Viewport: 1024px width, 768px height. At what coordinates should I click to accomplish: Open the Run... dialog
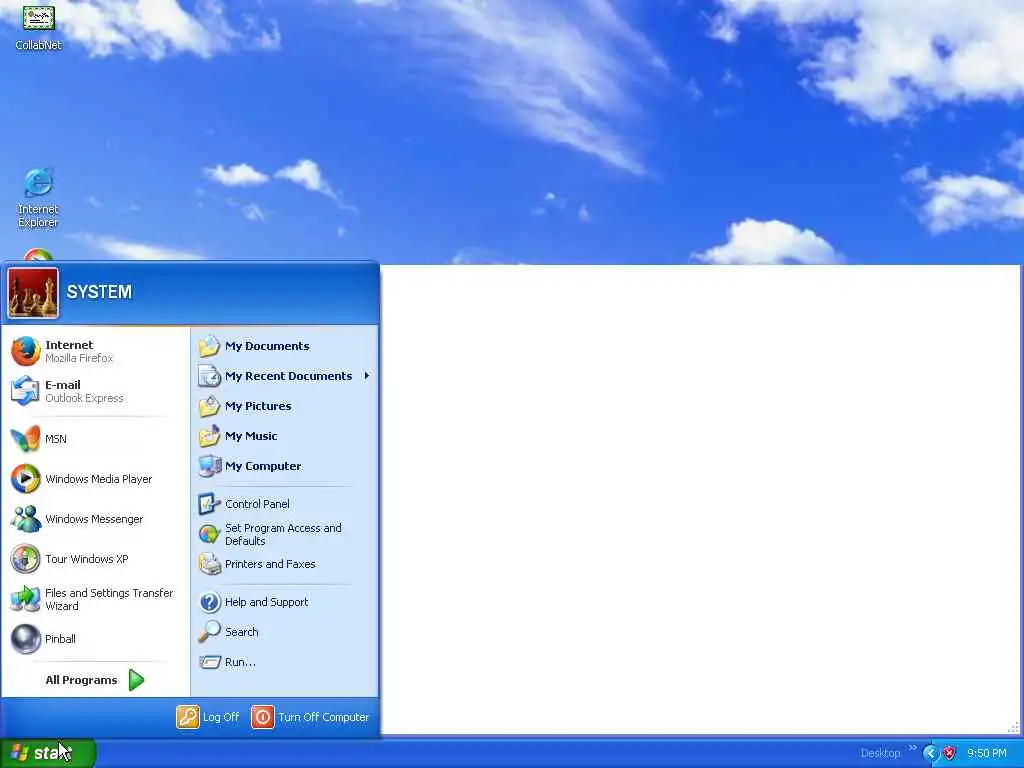pos(285,662)
